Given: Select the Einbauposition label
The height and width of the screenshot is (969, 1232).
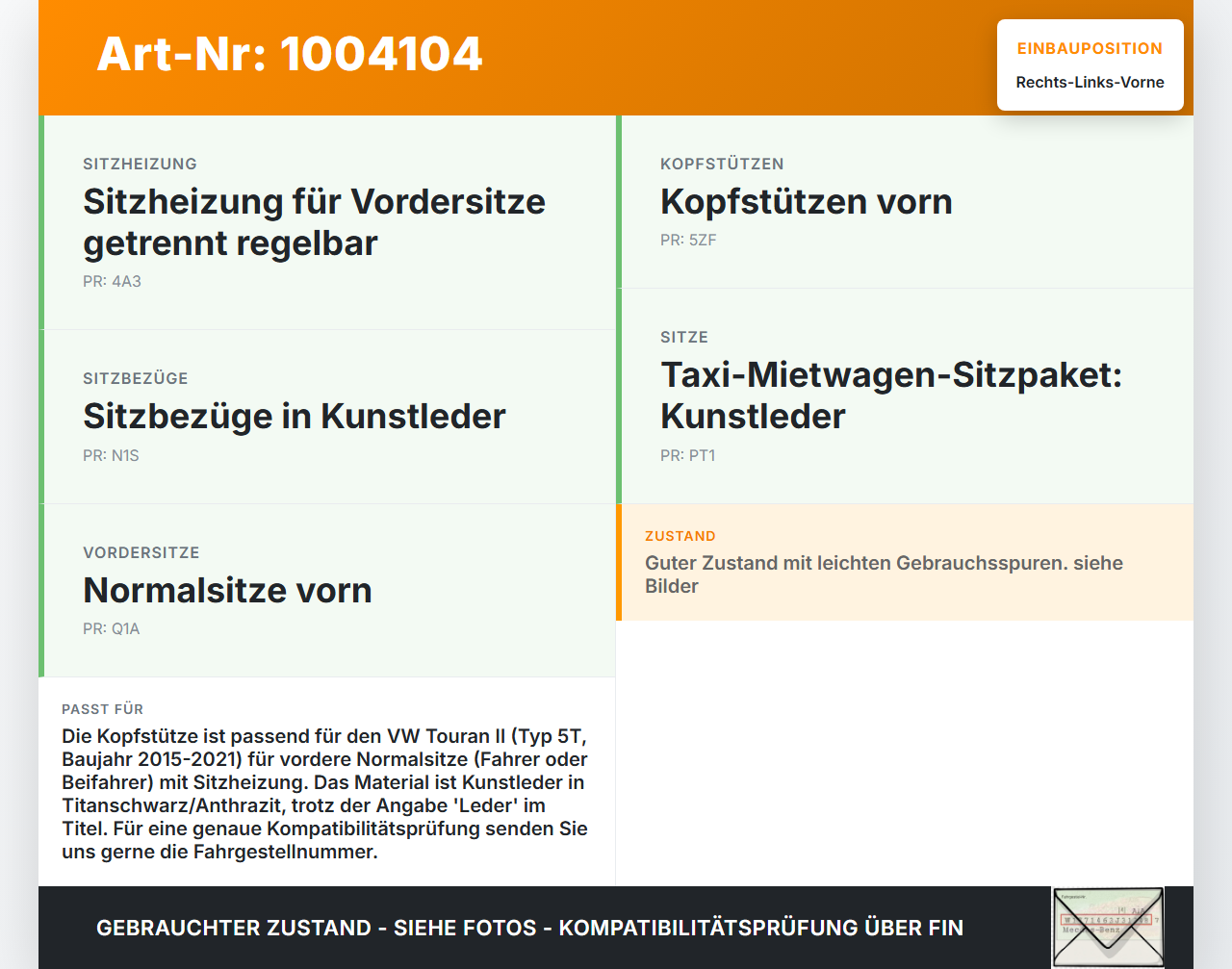Looking at the screenshot, I should [x=1090, y=48].
